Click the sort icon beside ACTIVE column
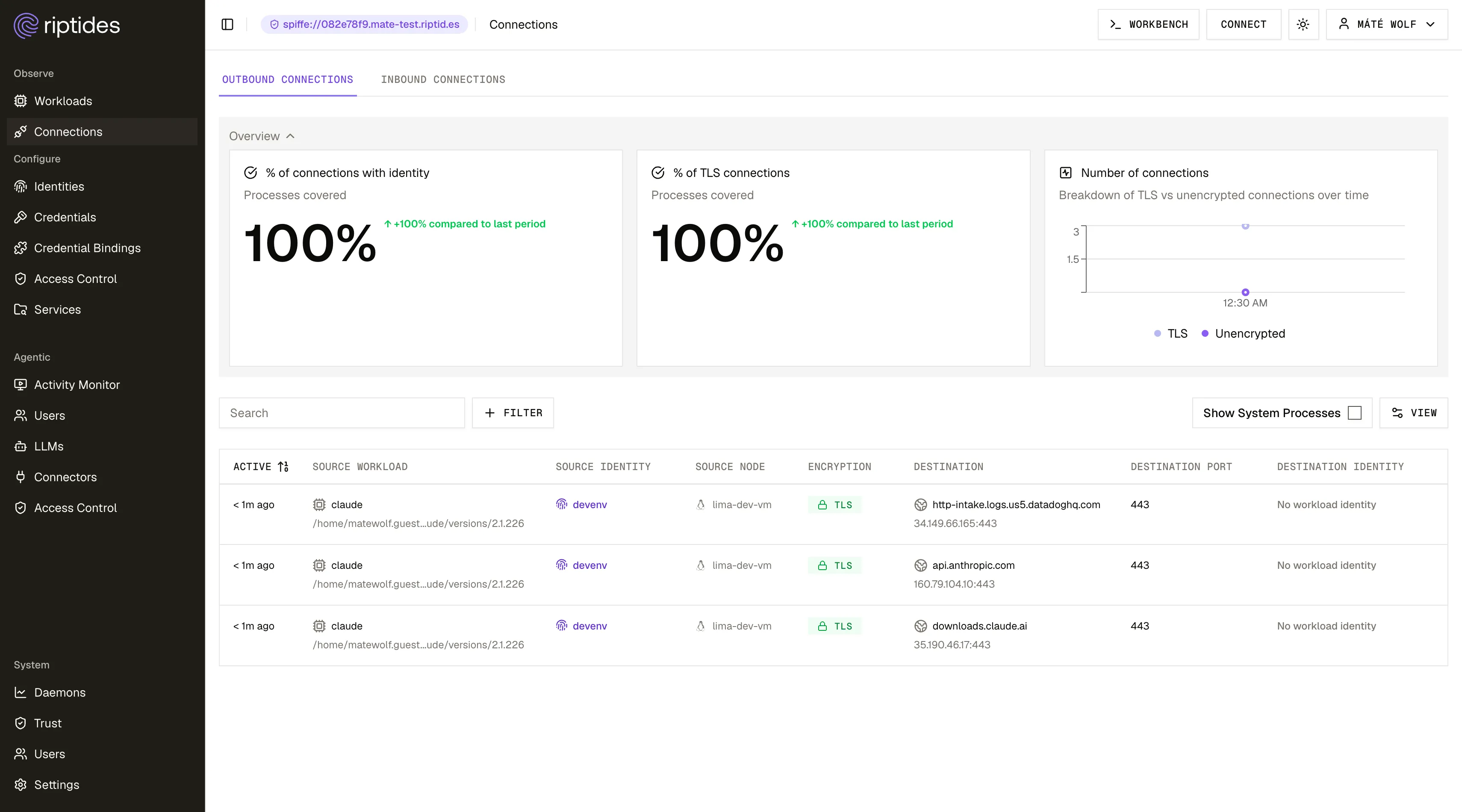1462x812 pixels. pos(283,466)
